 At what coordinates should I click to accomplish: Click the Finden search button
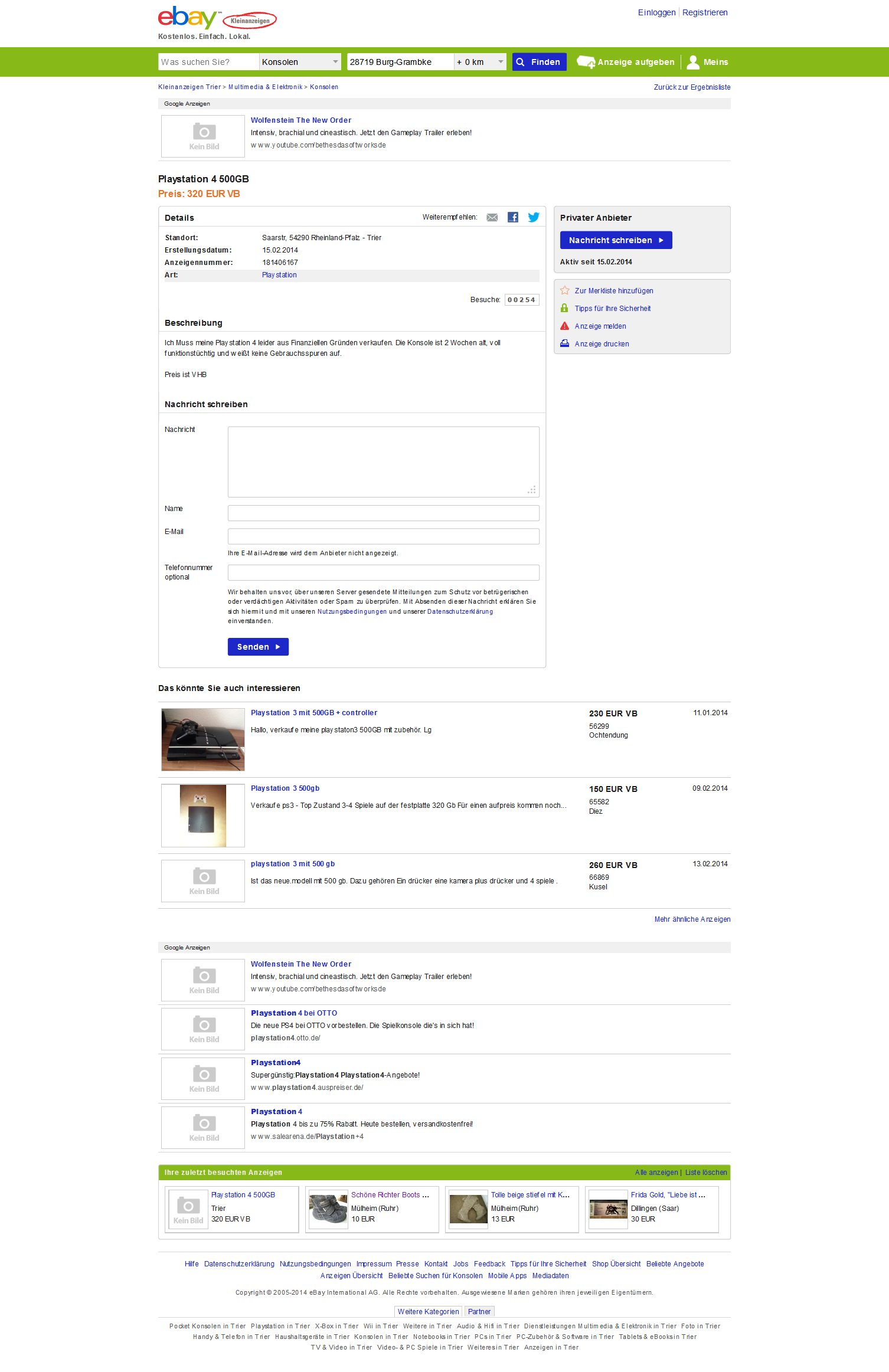coord(539,62)
